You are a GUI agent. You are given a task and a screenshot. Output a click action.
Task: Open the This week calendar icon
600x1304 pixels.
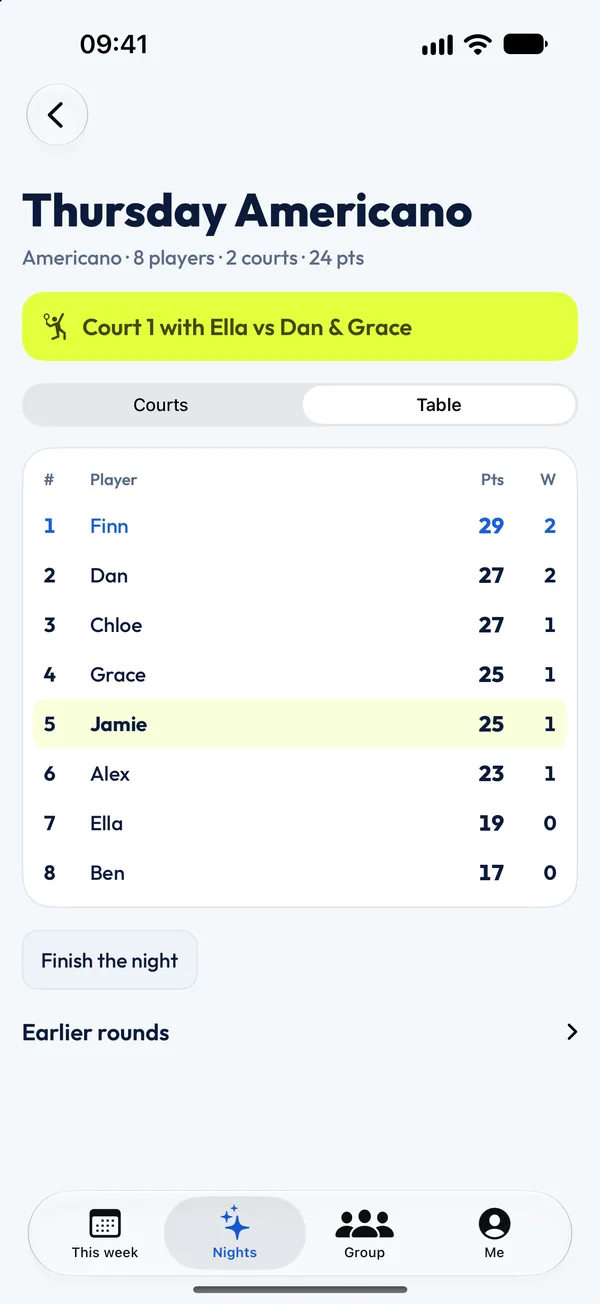tap(105, 1224)
